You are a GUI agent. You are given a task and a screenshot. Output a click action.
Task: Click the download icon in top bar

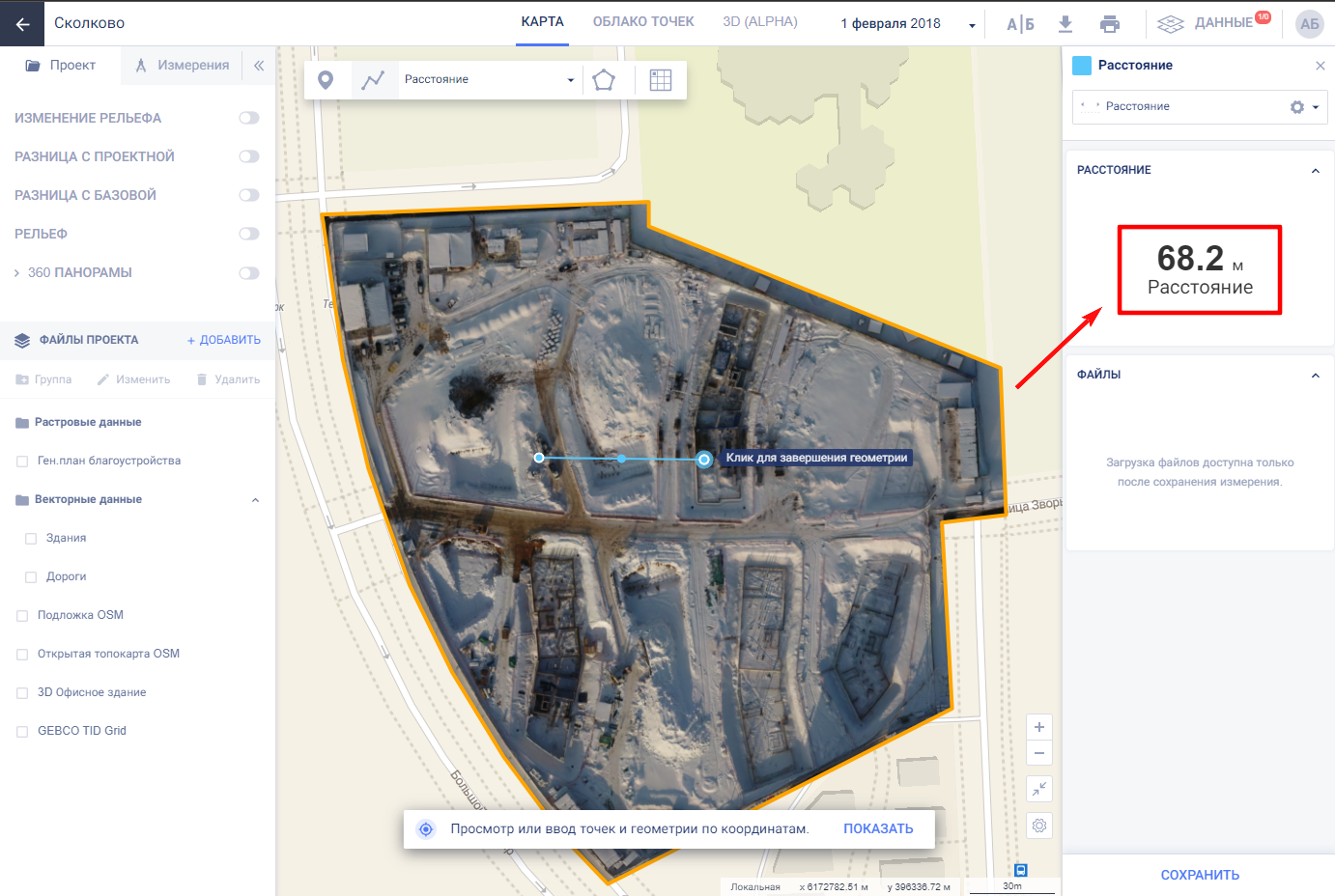(x=1065, y=24)
